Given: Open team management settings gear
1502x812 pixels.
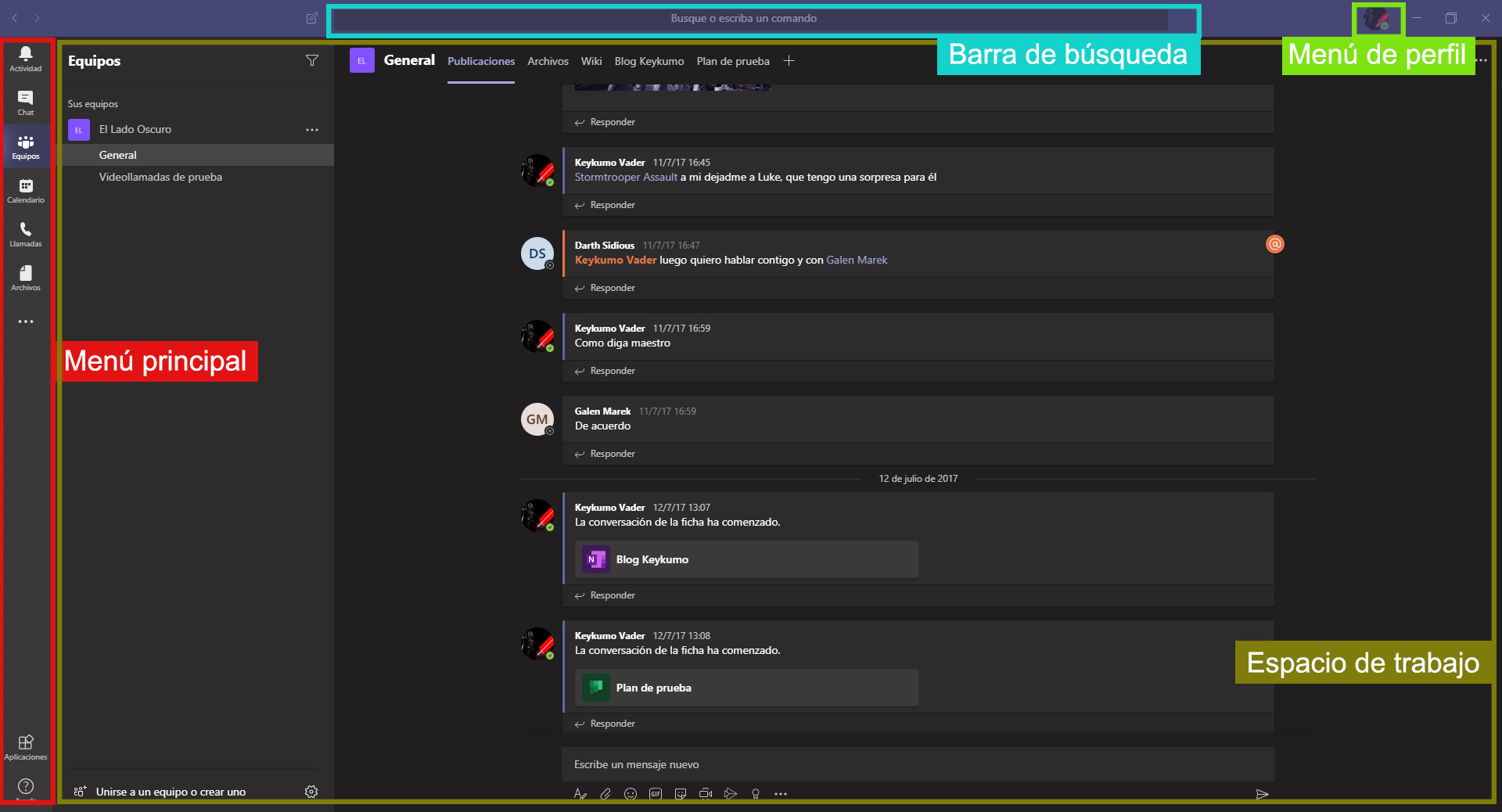Looking at the screenshot, I should (x=311, y=792).
